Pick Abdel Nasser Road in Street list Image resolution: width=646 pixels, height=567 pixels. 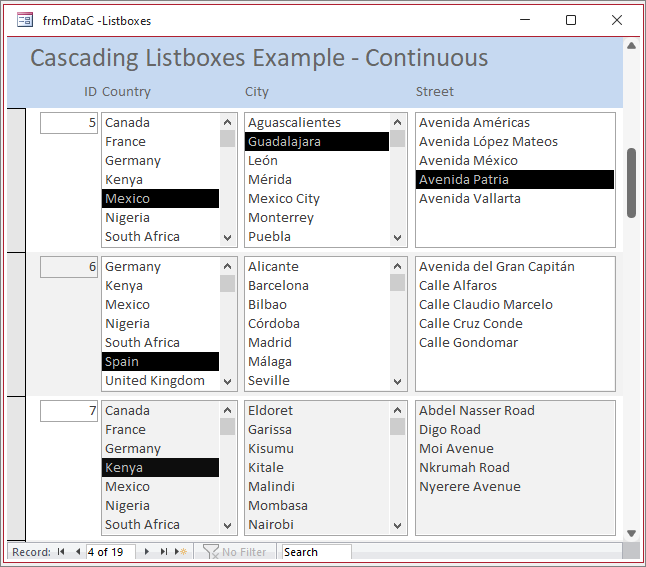coord(515,410)
